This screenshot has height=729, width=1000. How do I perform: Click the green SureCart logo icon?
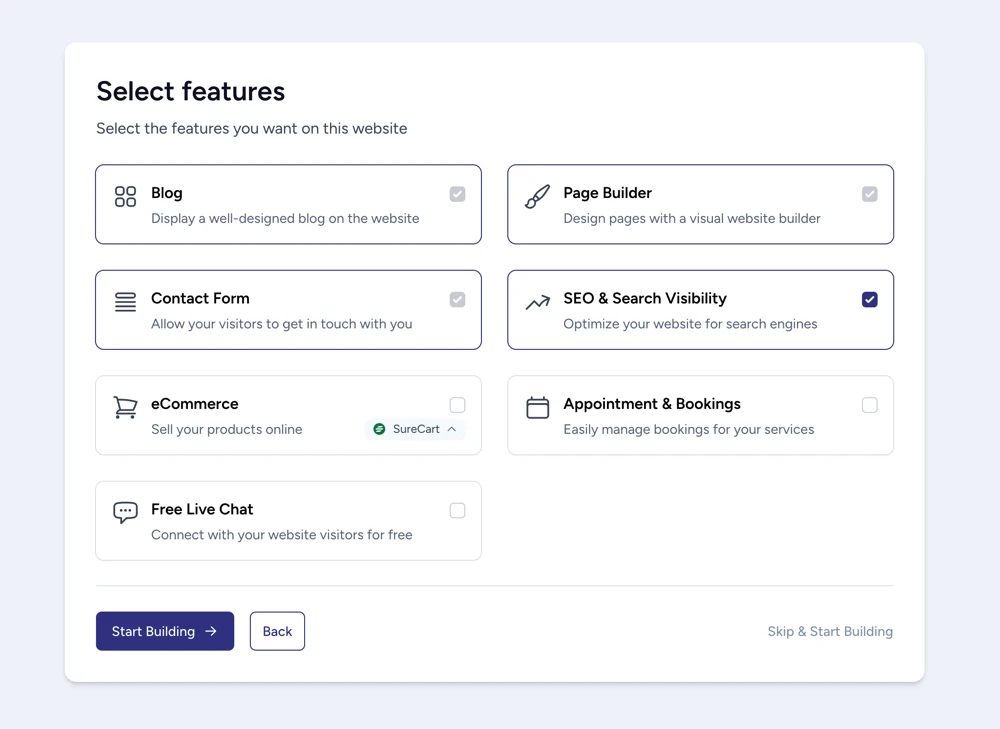point(379,428)
